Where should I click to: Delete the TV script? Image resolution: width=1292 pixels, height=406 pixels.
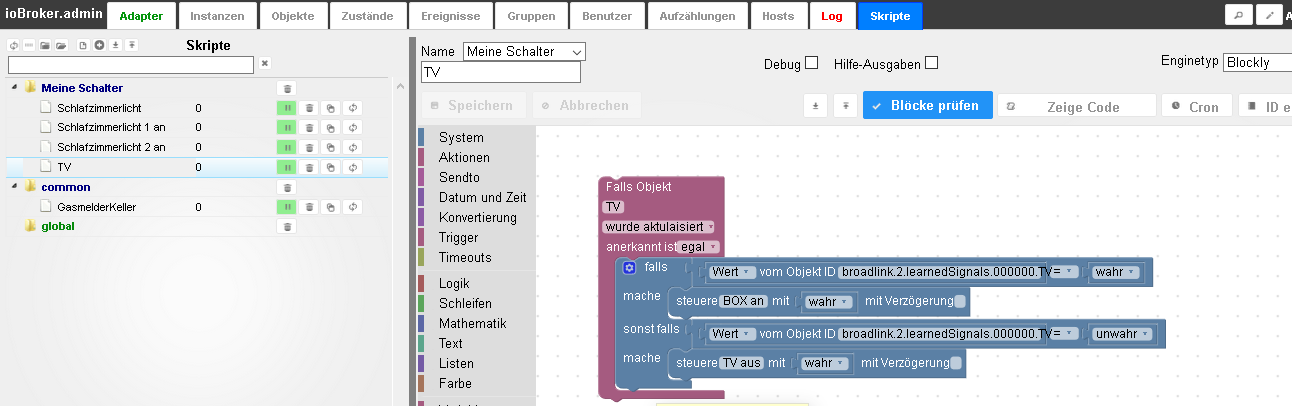click(309, 167)
